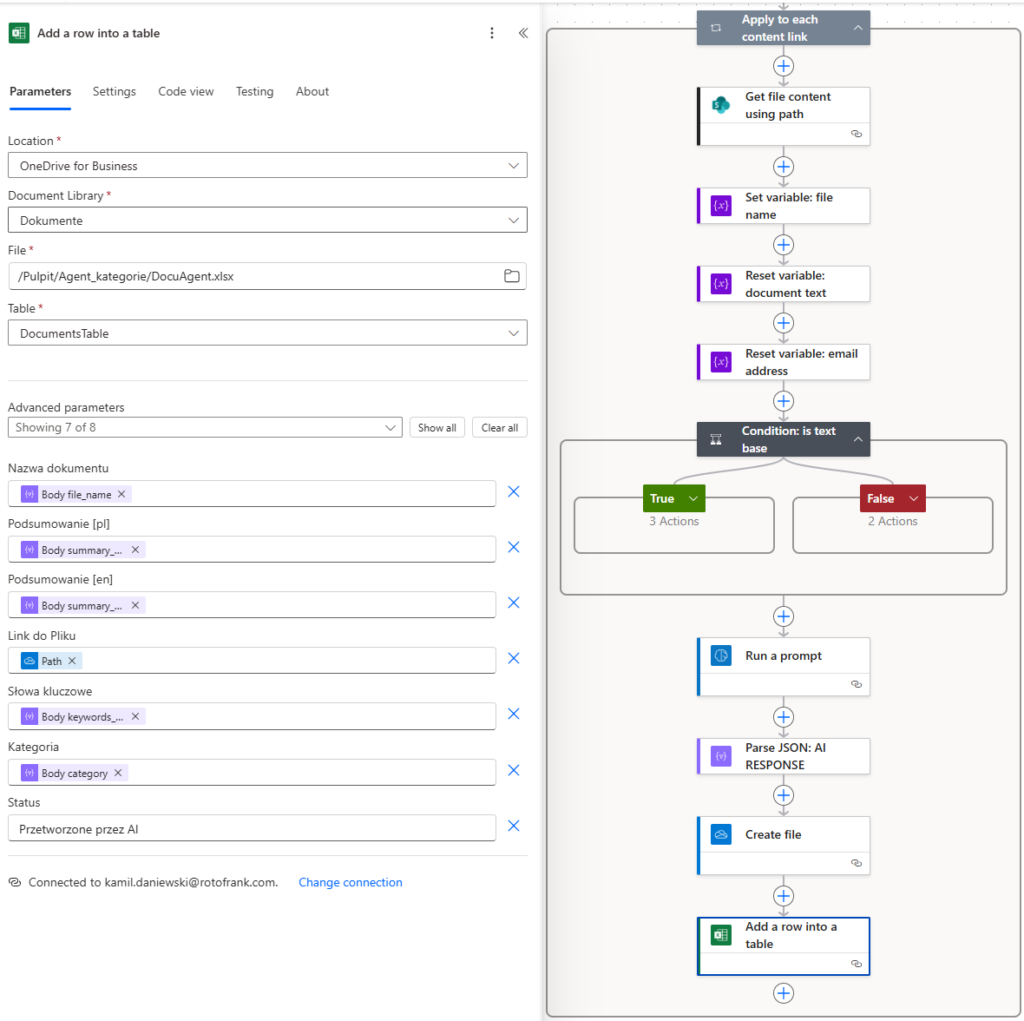Image resolution: width=1024 pixels, height=1021 pixels.
Task: Click the OneDrive icon on Create file
Action: pos(721,834)
